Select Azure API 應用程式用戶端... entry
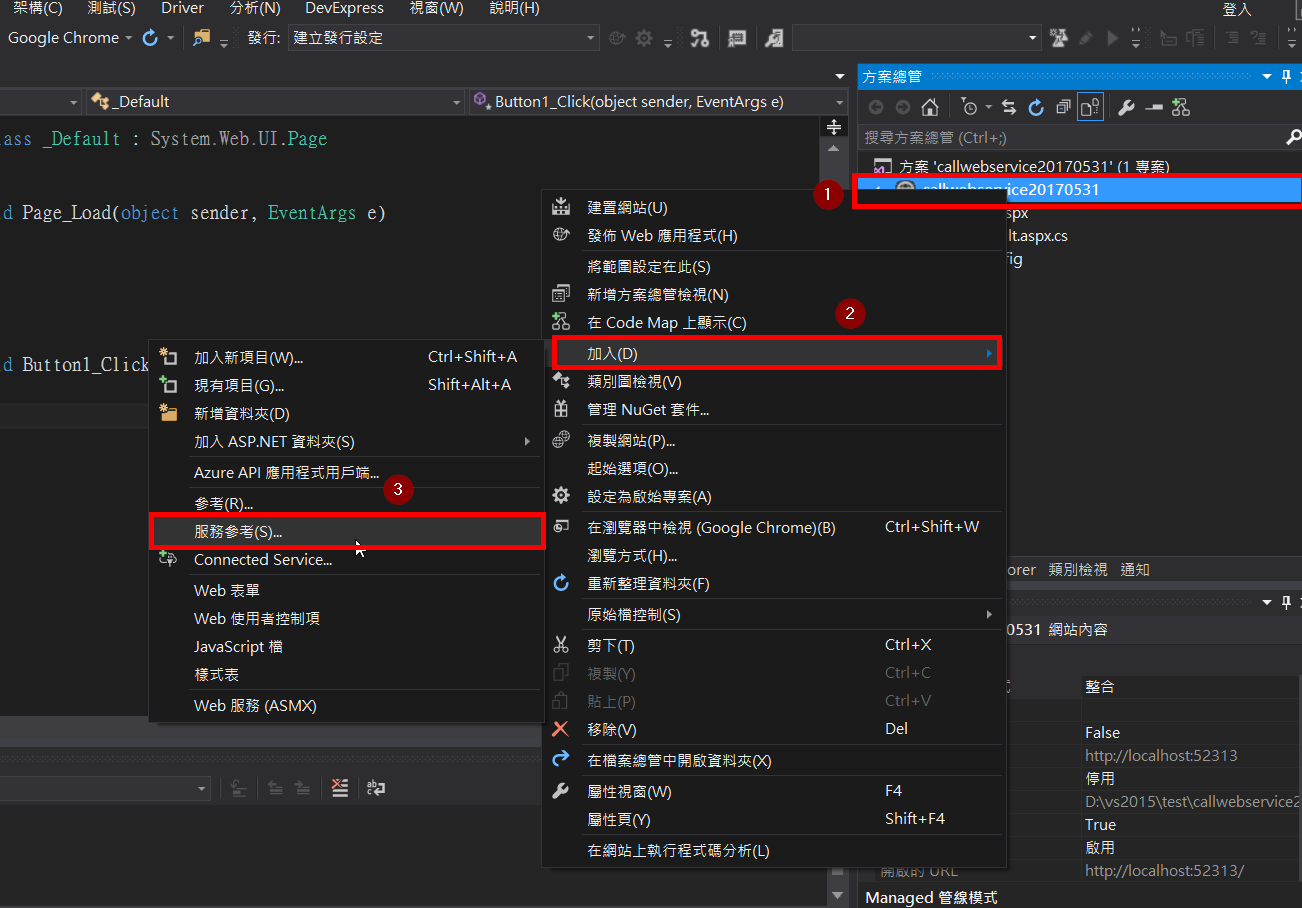The height and width of the screenshot is (908, 1302). coord(347,473)
